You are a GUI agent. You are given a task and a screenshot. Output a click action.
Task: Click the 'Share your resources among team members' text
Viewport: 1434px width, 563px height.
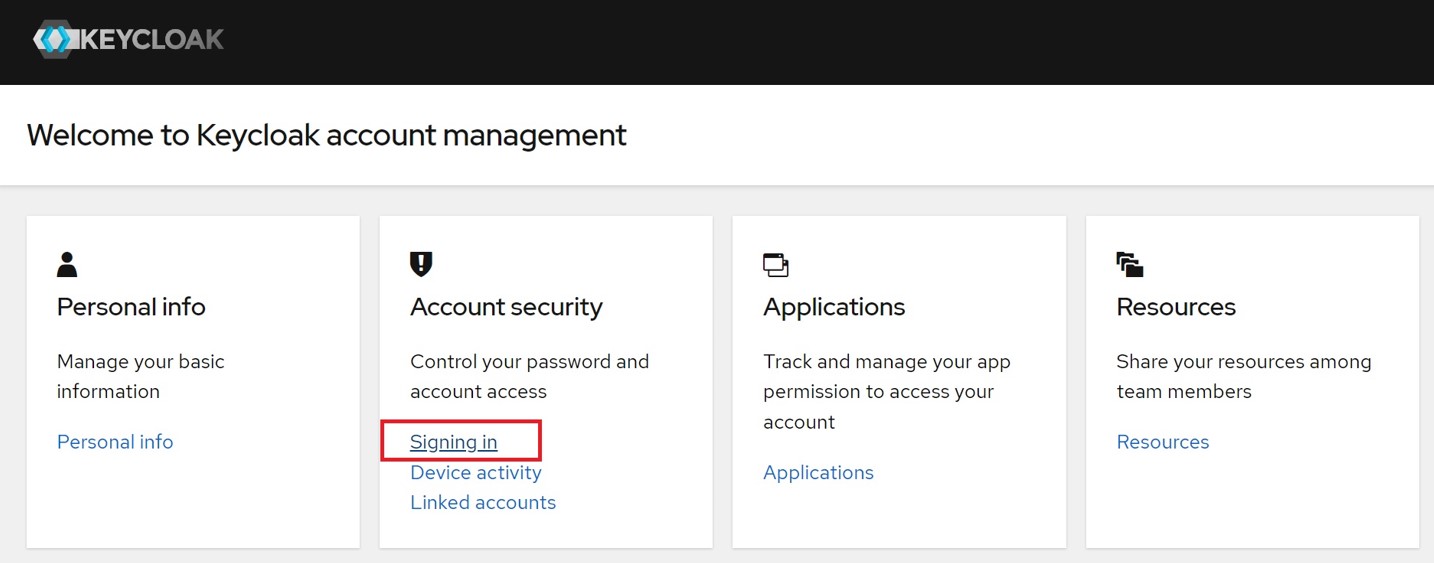(1243, 376)
